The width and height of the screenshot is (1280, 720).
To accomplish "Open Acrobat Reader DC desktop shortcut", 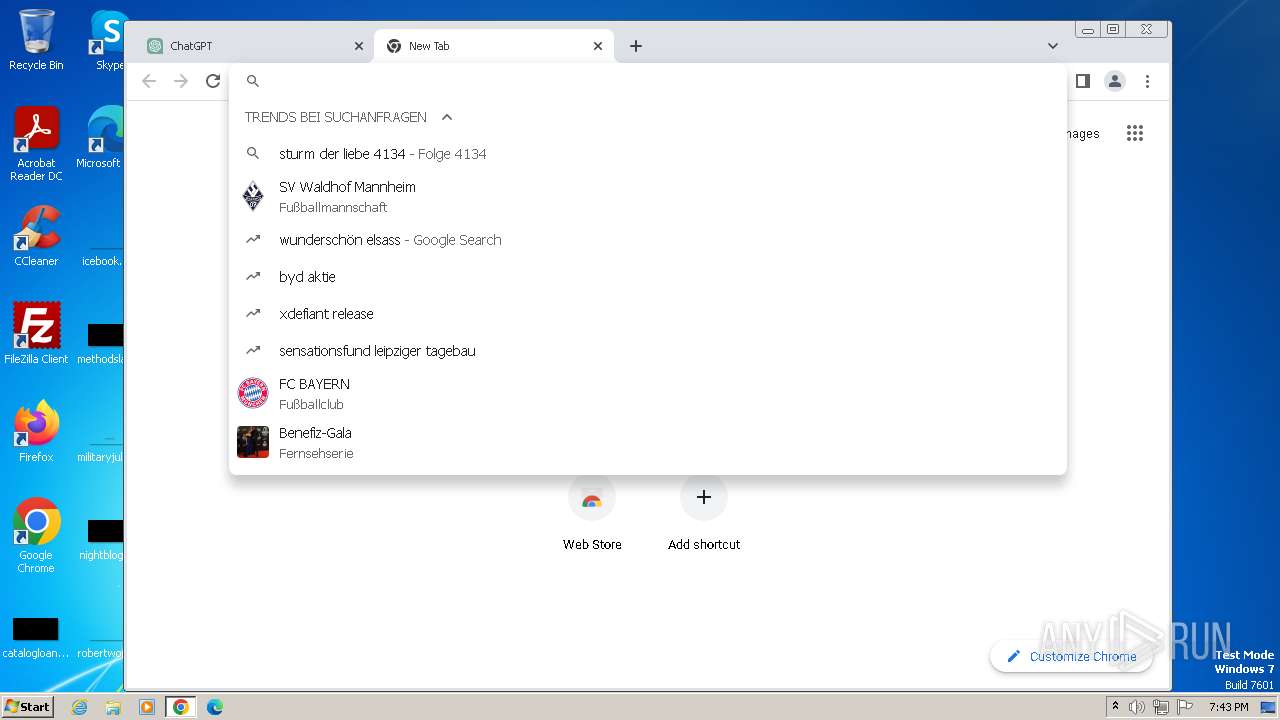I will tap(36, 144).
